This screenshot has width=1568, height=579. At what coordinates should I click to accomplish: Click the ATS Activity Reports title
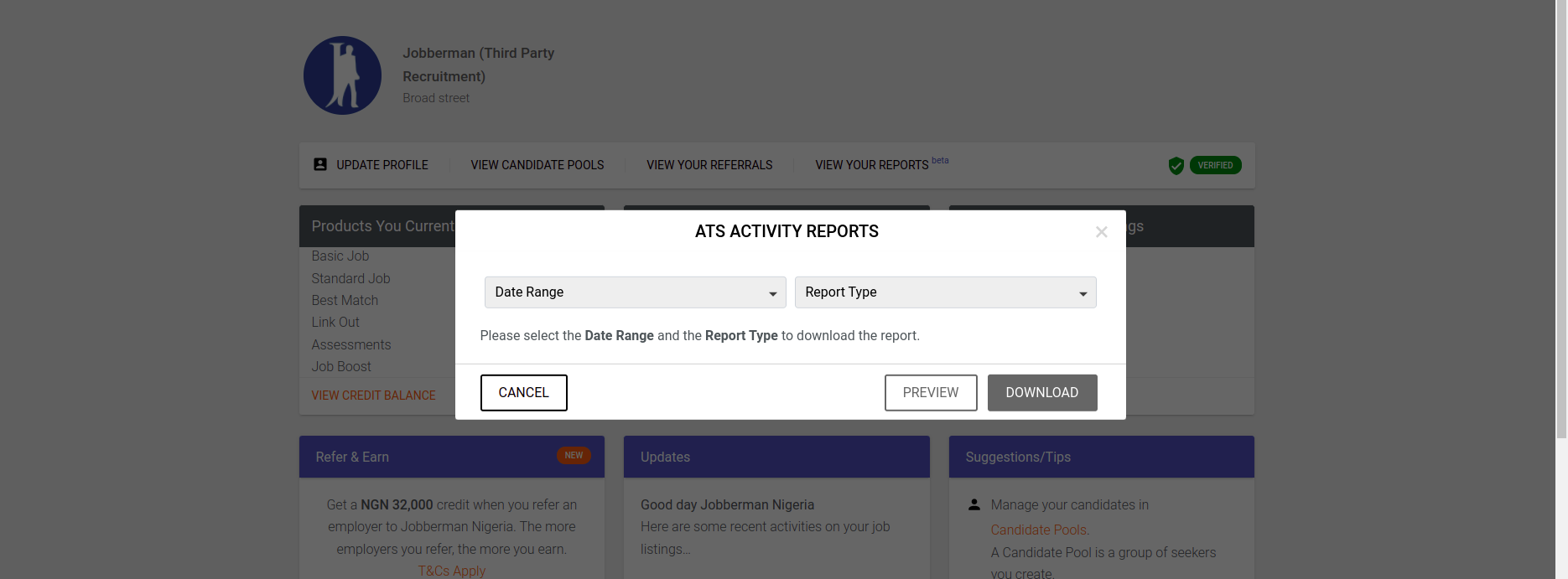(787, 231)
